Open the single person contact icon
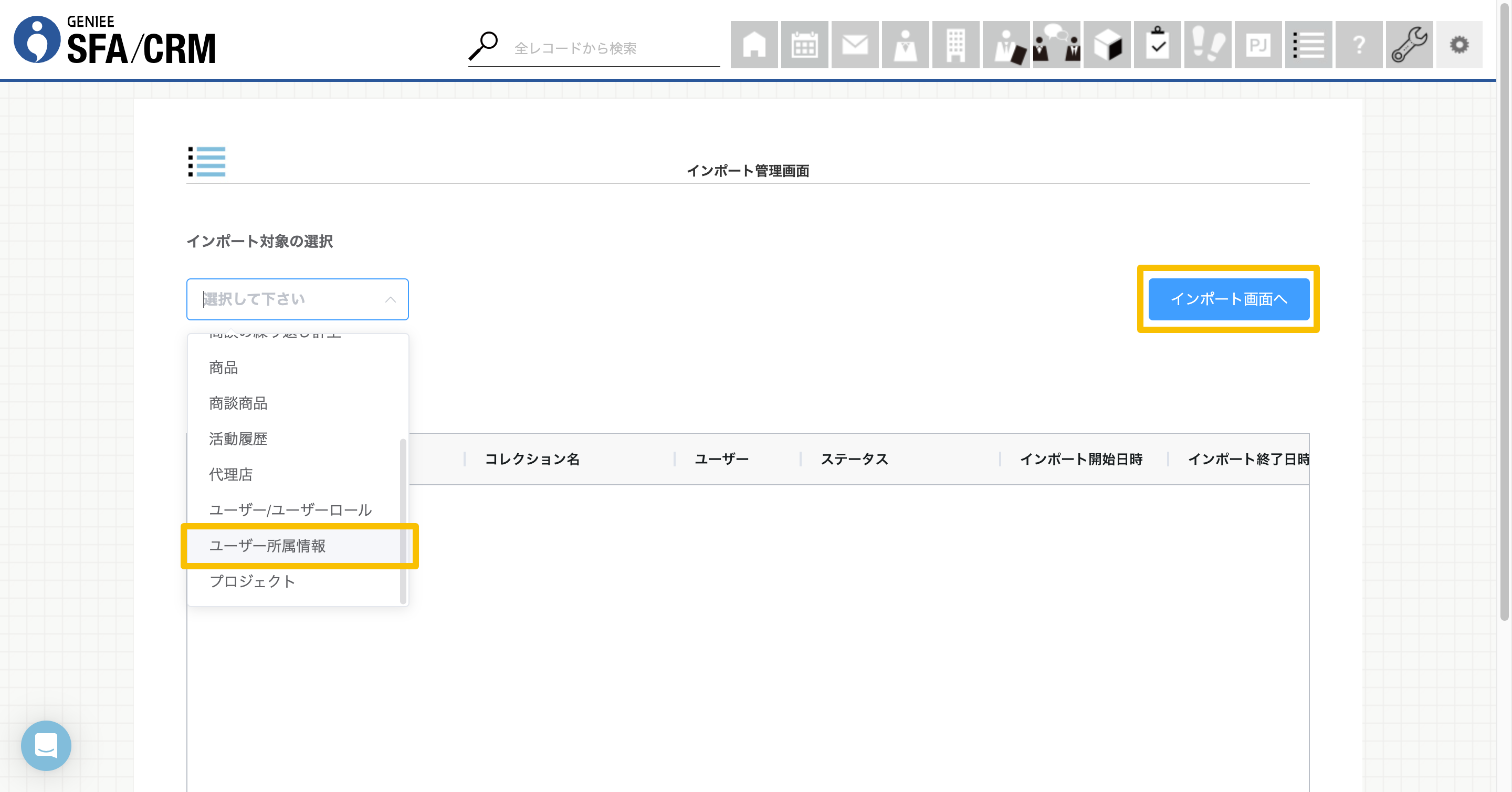 coord(906,45)
